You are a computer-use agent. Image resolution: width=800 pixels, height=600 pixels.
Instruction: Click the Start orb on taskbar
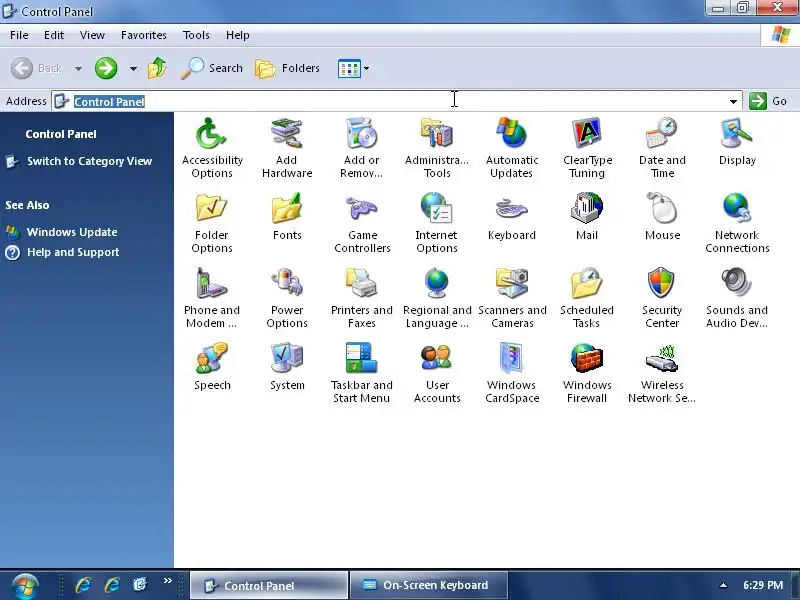[x=24, y=586]
